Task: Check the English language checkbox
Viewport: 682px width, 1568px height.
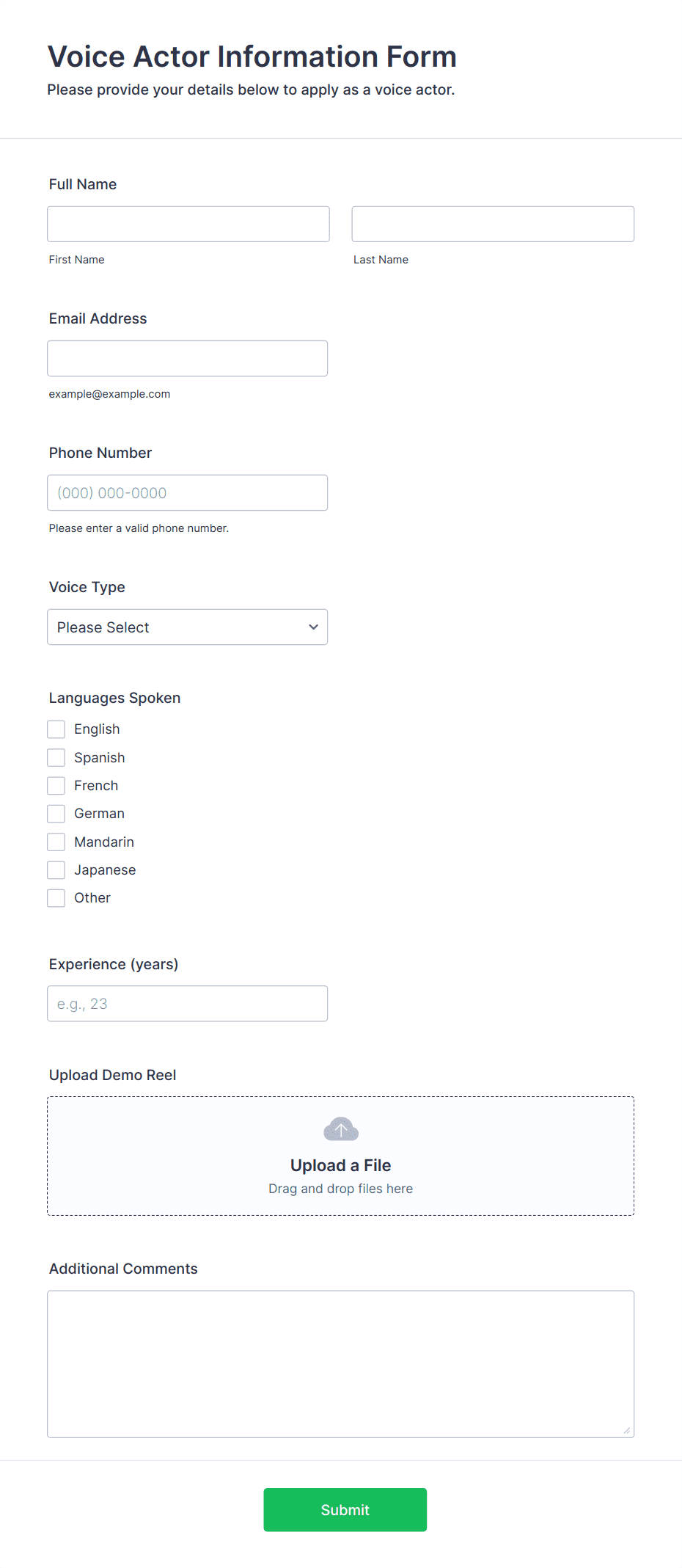Action: [x=56, y=729]
